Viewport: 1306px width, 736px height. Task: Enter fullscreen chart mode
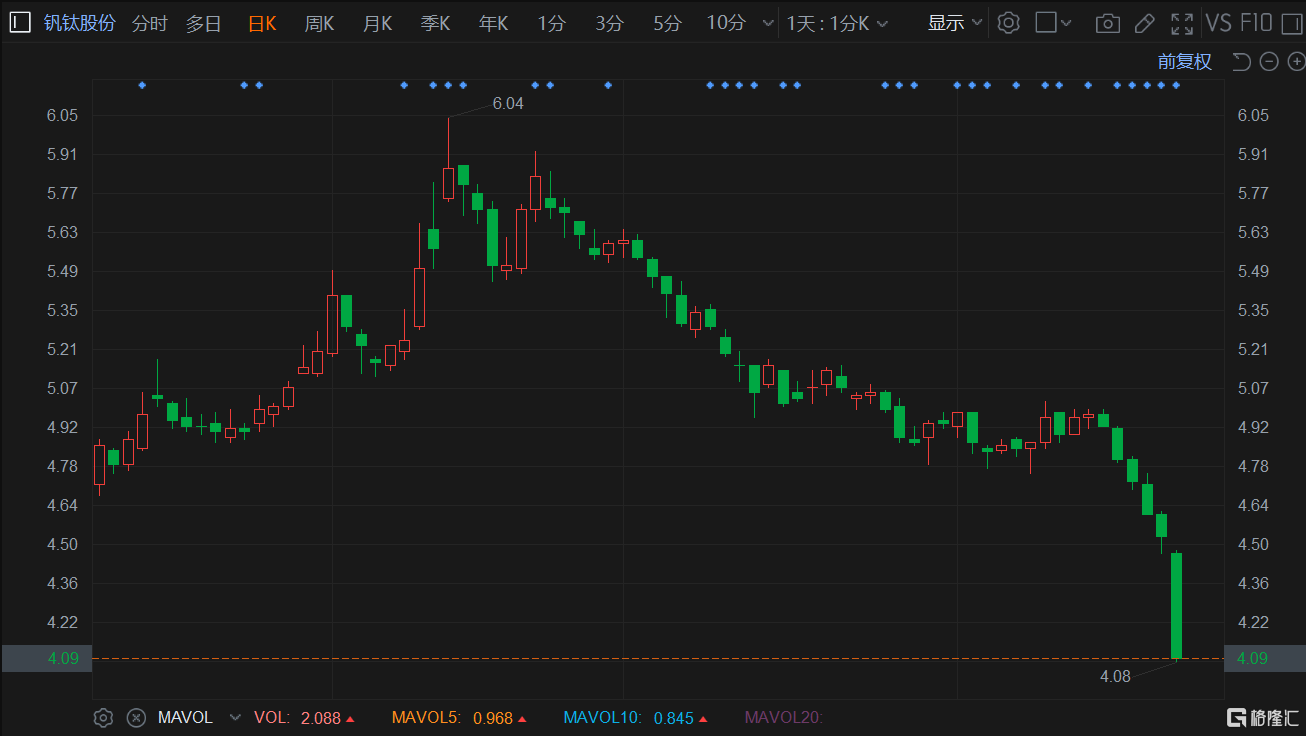pos(1182,23)
